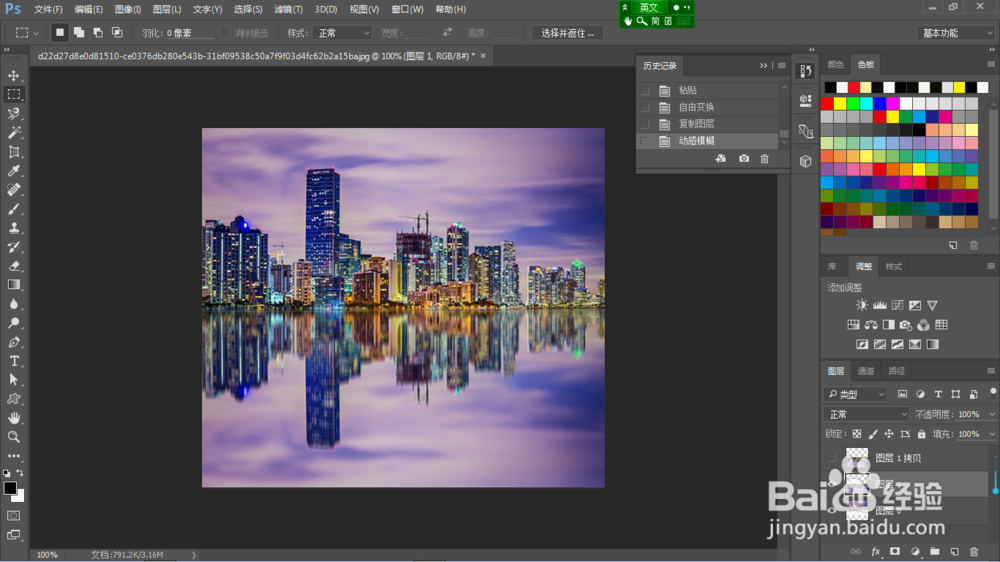This screenshot has width=1000, height=562.
Task: Select the Crop tool
Action: (13, 152)
